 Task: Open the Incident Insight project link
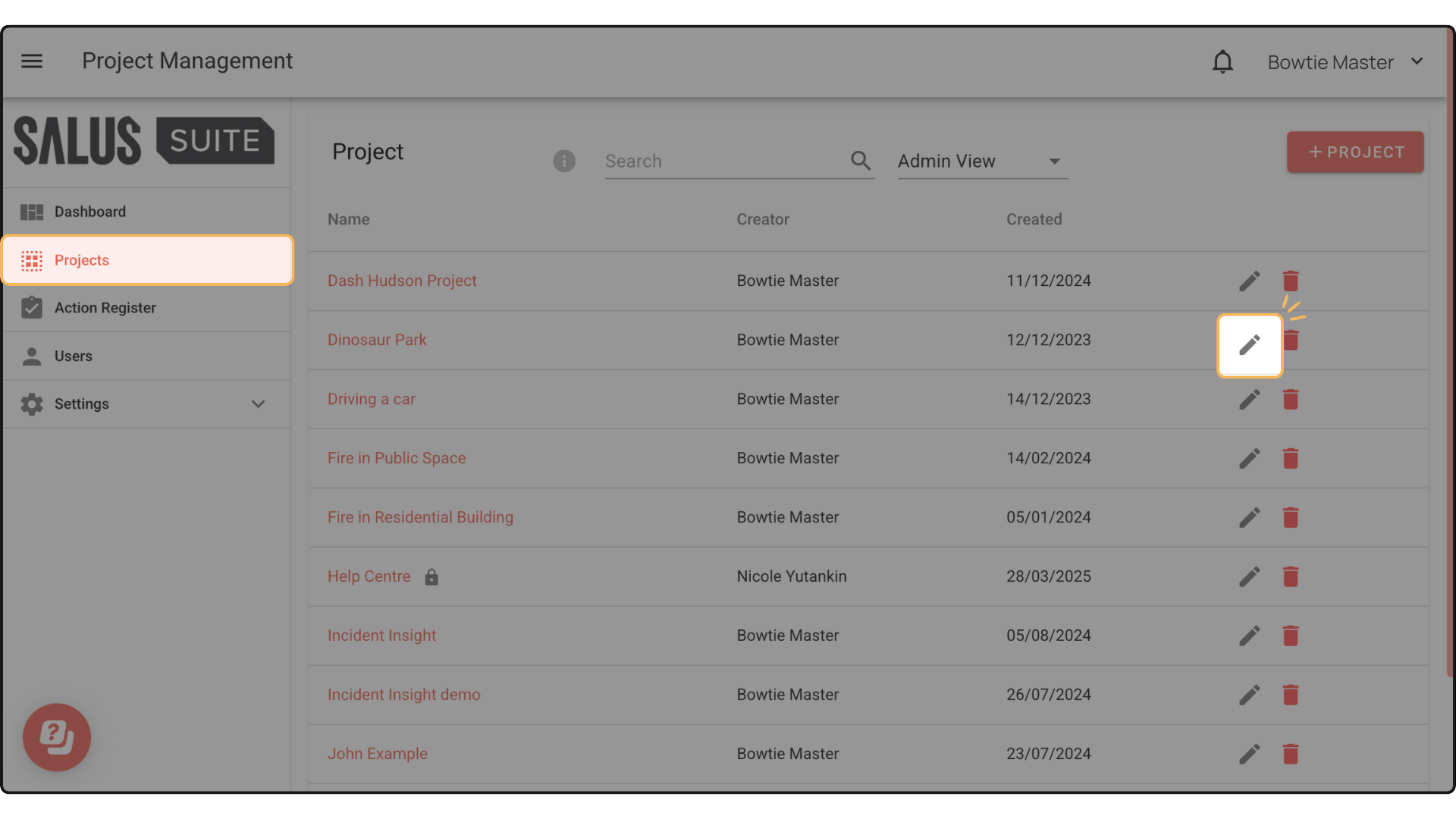pos(381,635)
